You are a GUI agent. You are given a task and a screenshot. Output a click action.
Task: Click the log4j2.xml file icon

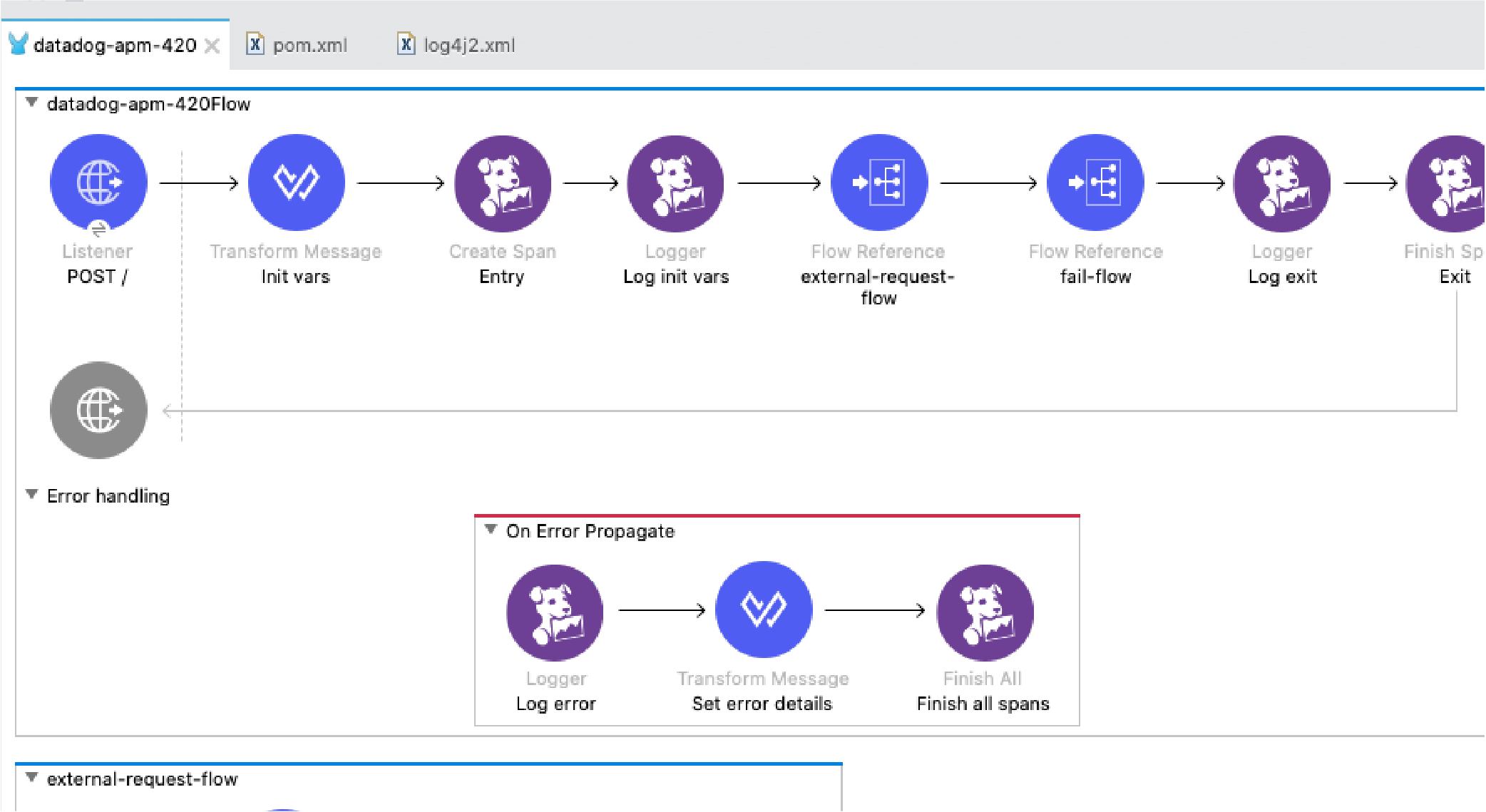coord(406,44)
